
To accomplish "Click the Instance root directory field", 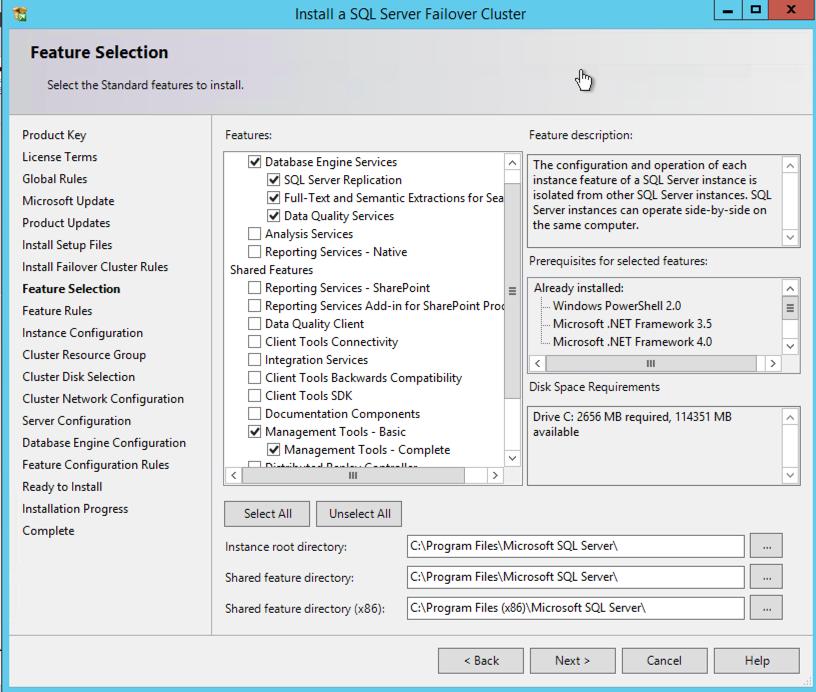I will pos(575,546).
